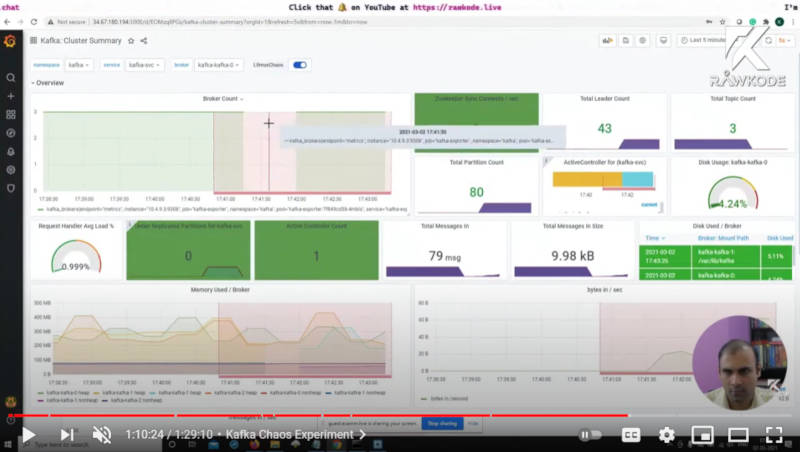Image resolution: width=800 pixels, height=452 pixels.
Task: Click the Total Leader Count panel title
Action: coord(605,98)
